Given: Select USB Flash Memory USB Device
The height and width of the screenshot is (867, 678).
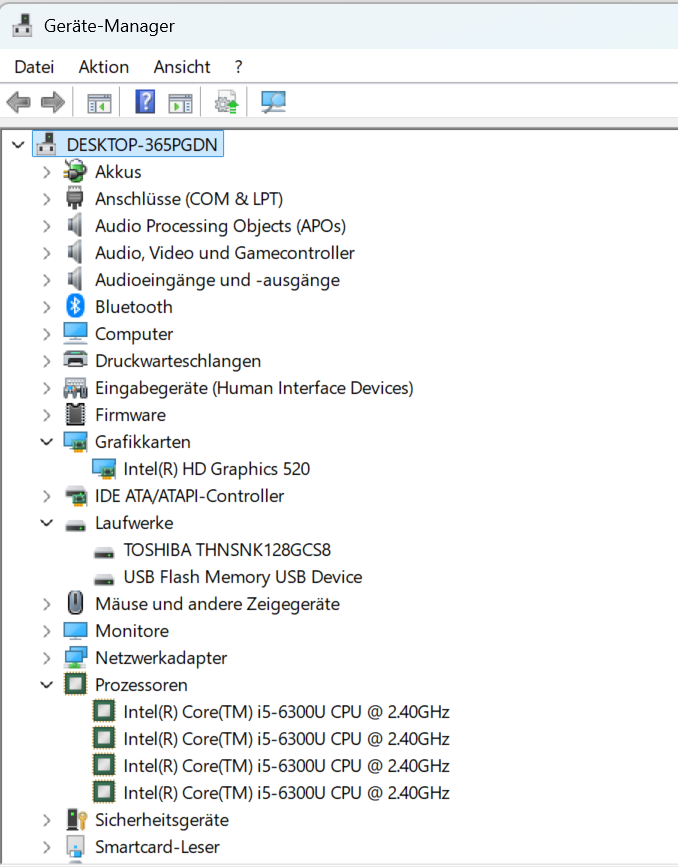Looking at the screenshot, I should 243,577.
